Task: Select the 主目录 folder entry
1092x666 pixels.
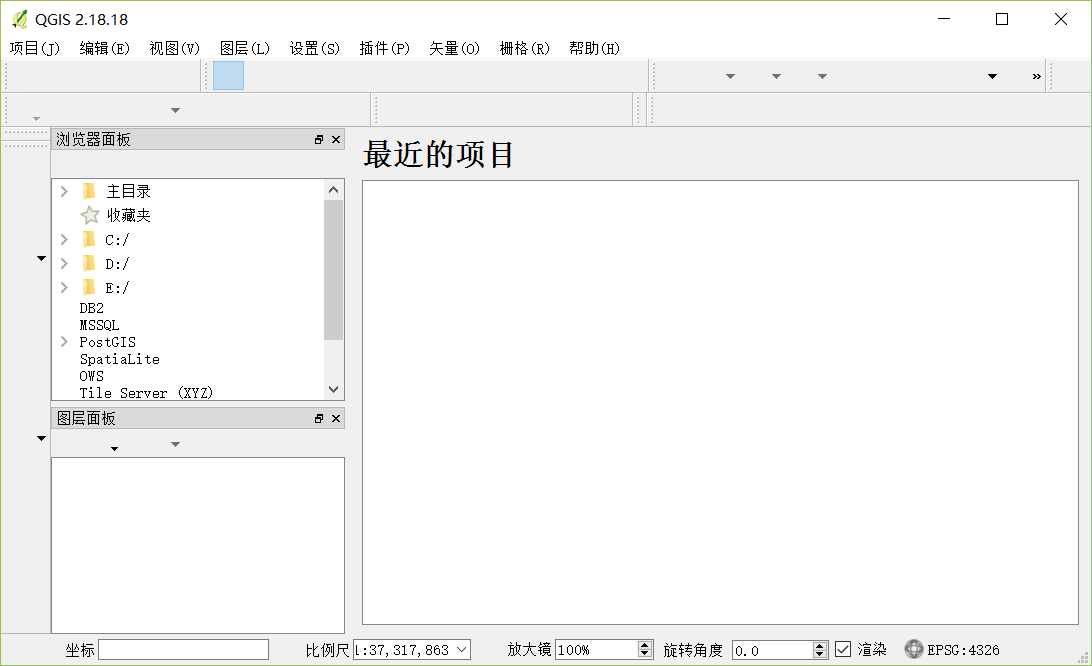Action: tap(128, 191)
